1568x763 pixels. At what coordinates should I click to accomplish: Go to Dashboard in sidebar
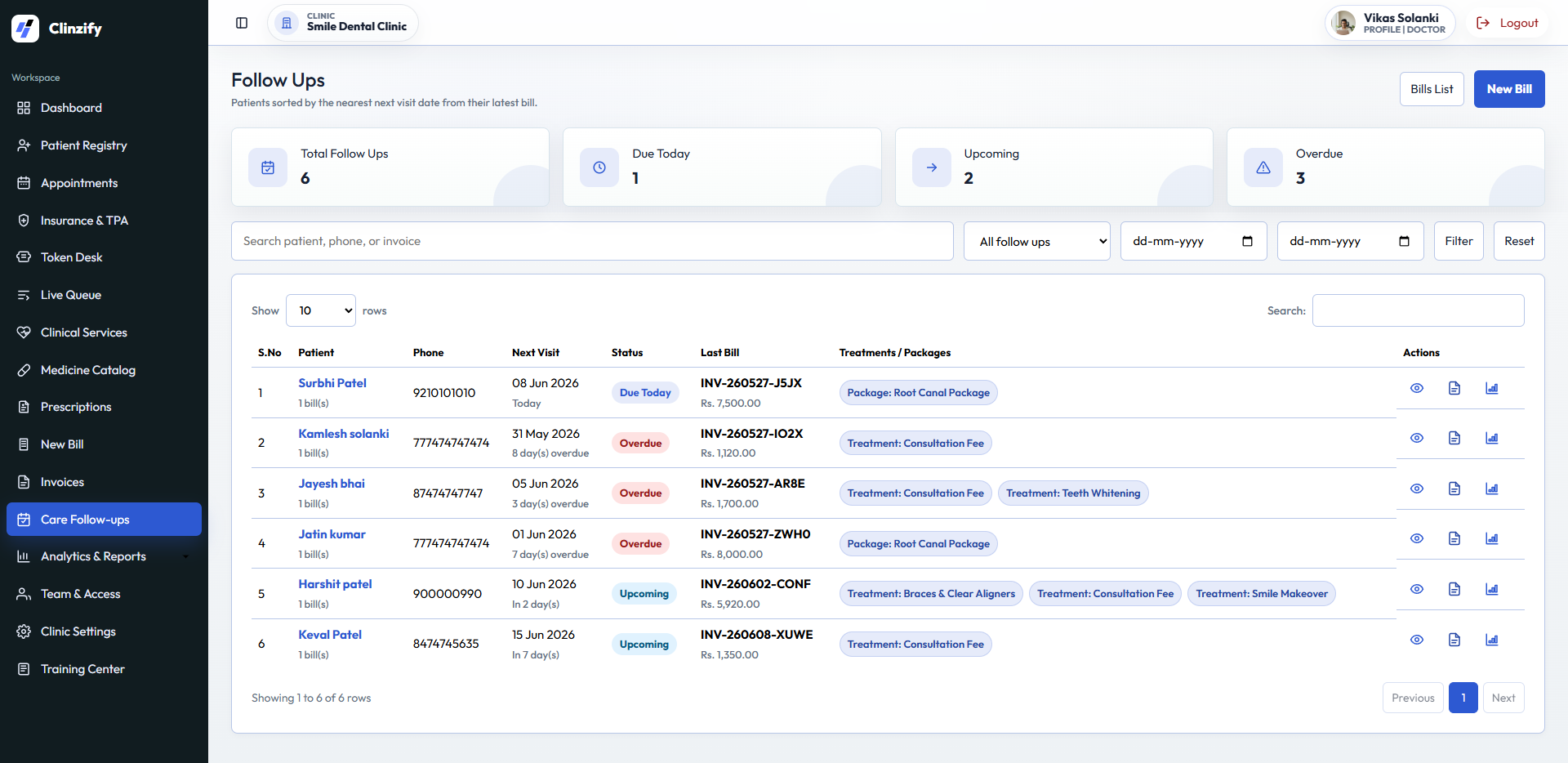[x=104, y=108]
